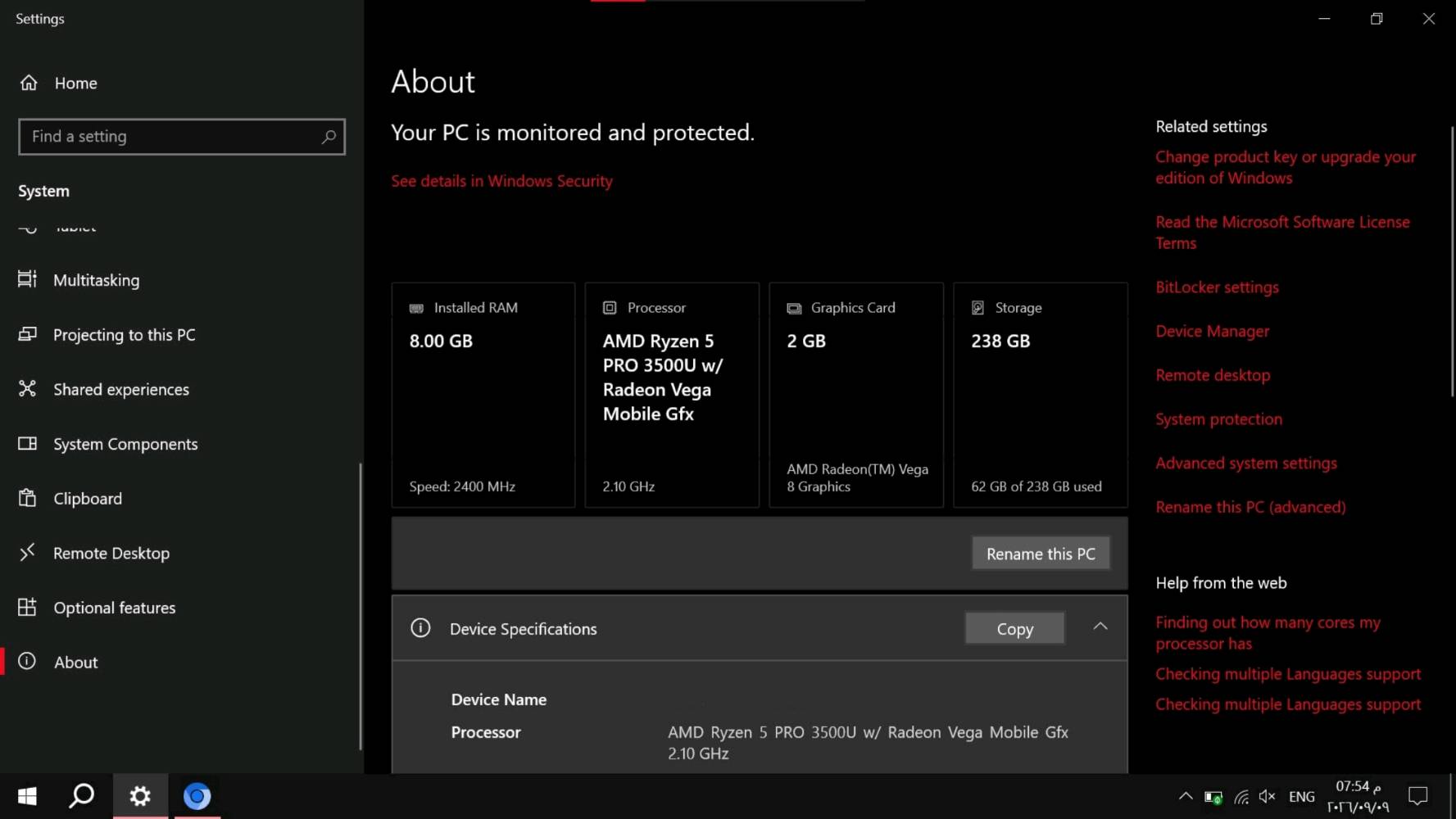Show hidden system tray icons

[1186, 796]
